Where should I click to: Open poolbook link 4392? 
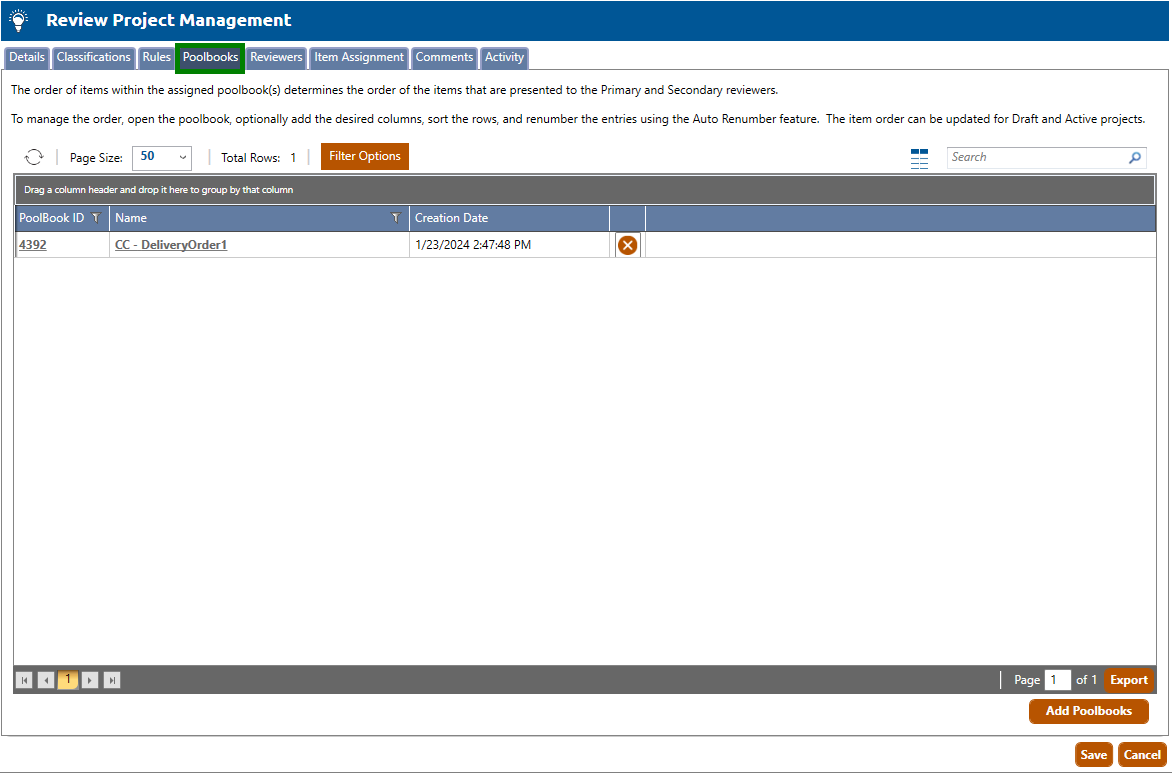pyautogui.click(x=32, y=245)
